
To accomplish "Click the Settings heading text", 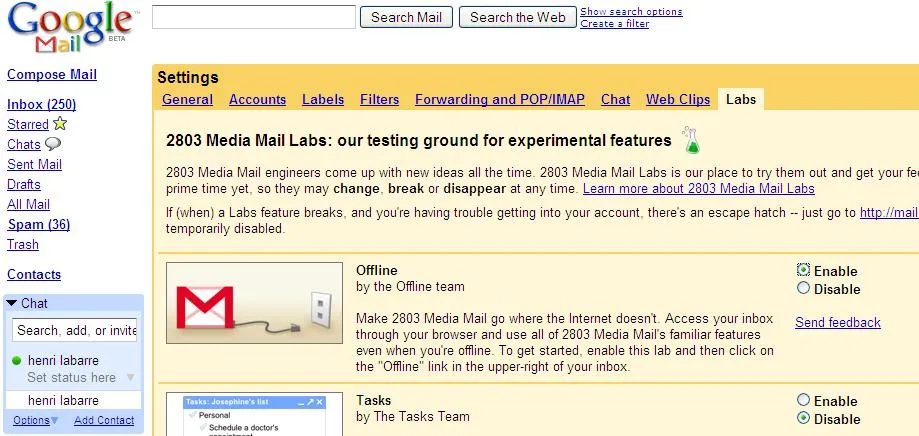I will click(188, 77).
